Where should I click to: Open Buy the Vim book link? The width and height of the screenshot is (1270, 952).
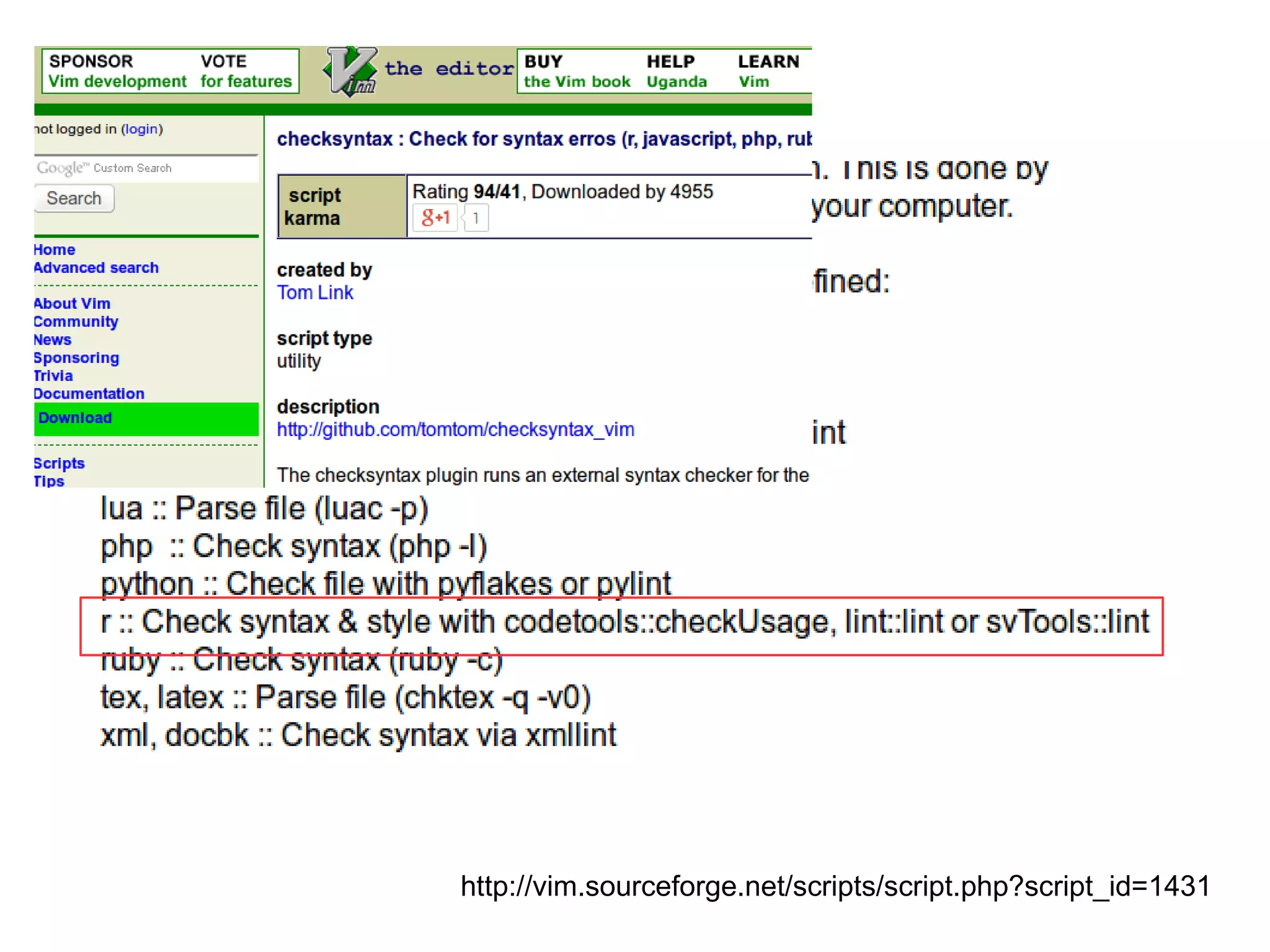coord(577,72)
